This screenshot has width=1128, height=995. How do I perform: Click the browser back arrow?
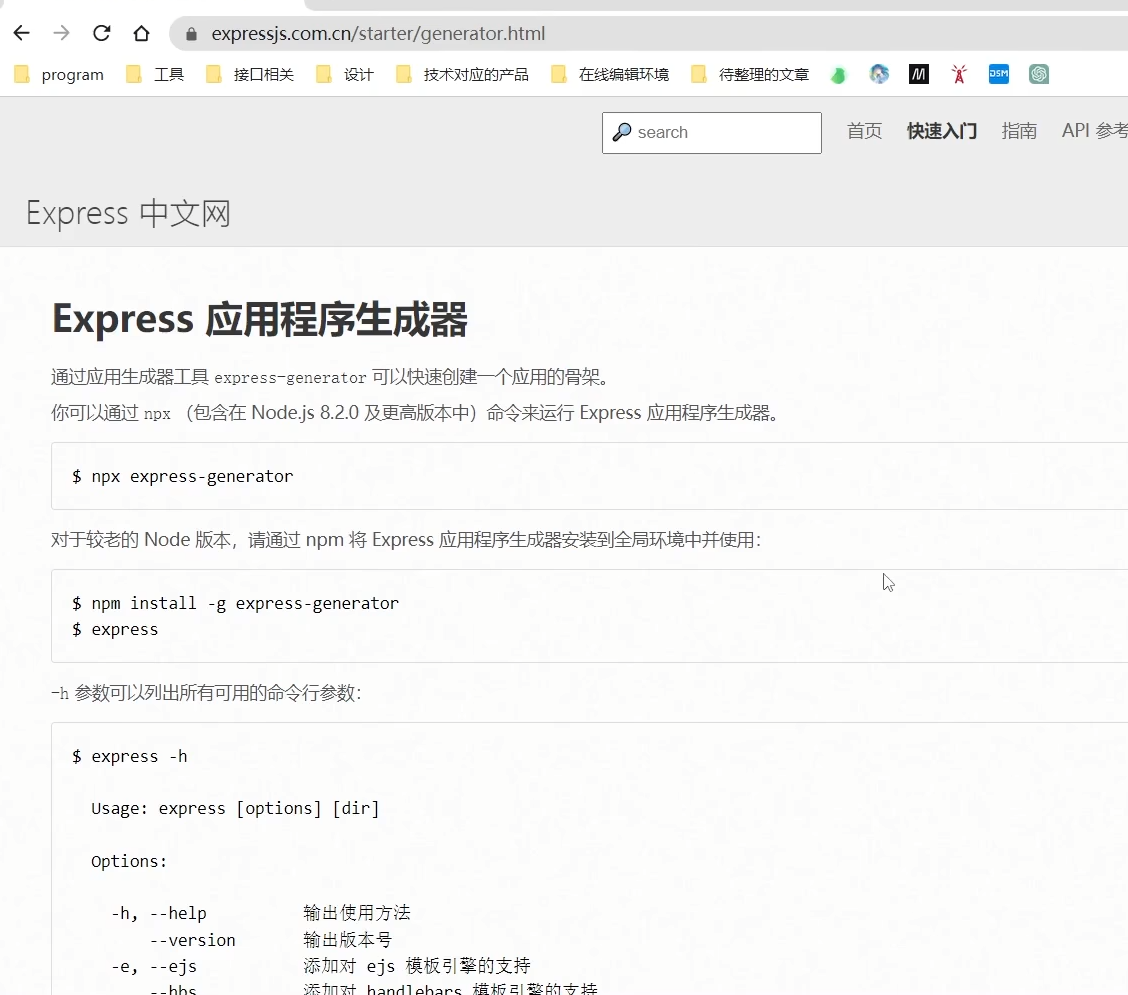tap(22, 33)
